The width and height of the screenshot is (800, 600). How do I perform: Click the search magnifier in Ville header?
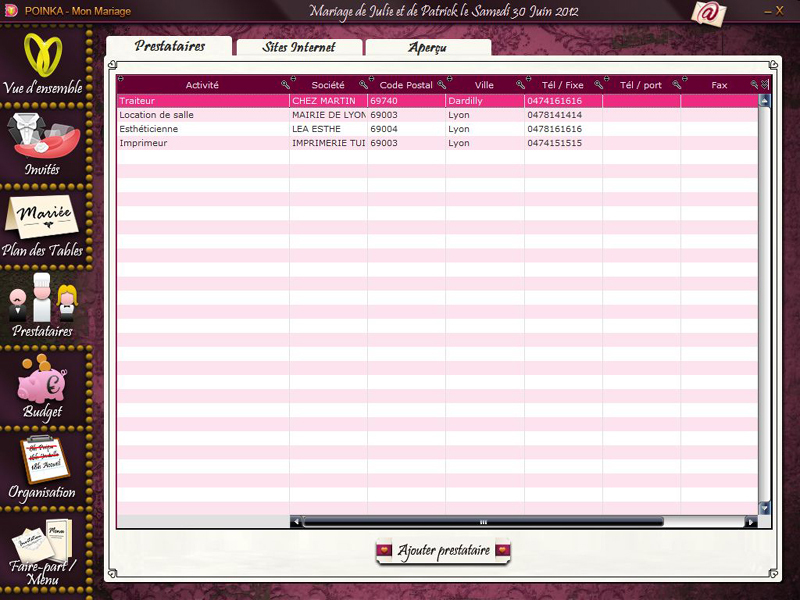(x=520, y=85)
